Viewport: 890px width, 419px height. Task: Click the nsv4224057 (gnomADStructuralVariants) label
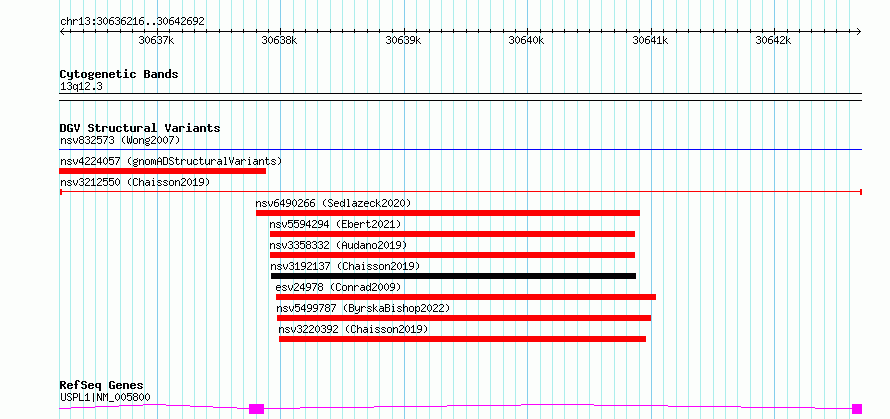coord(171,161)
